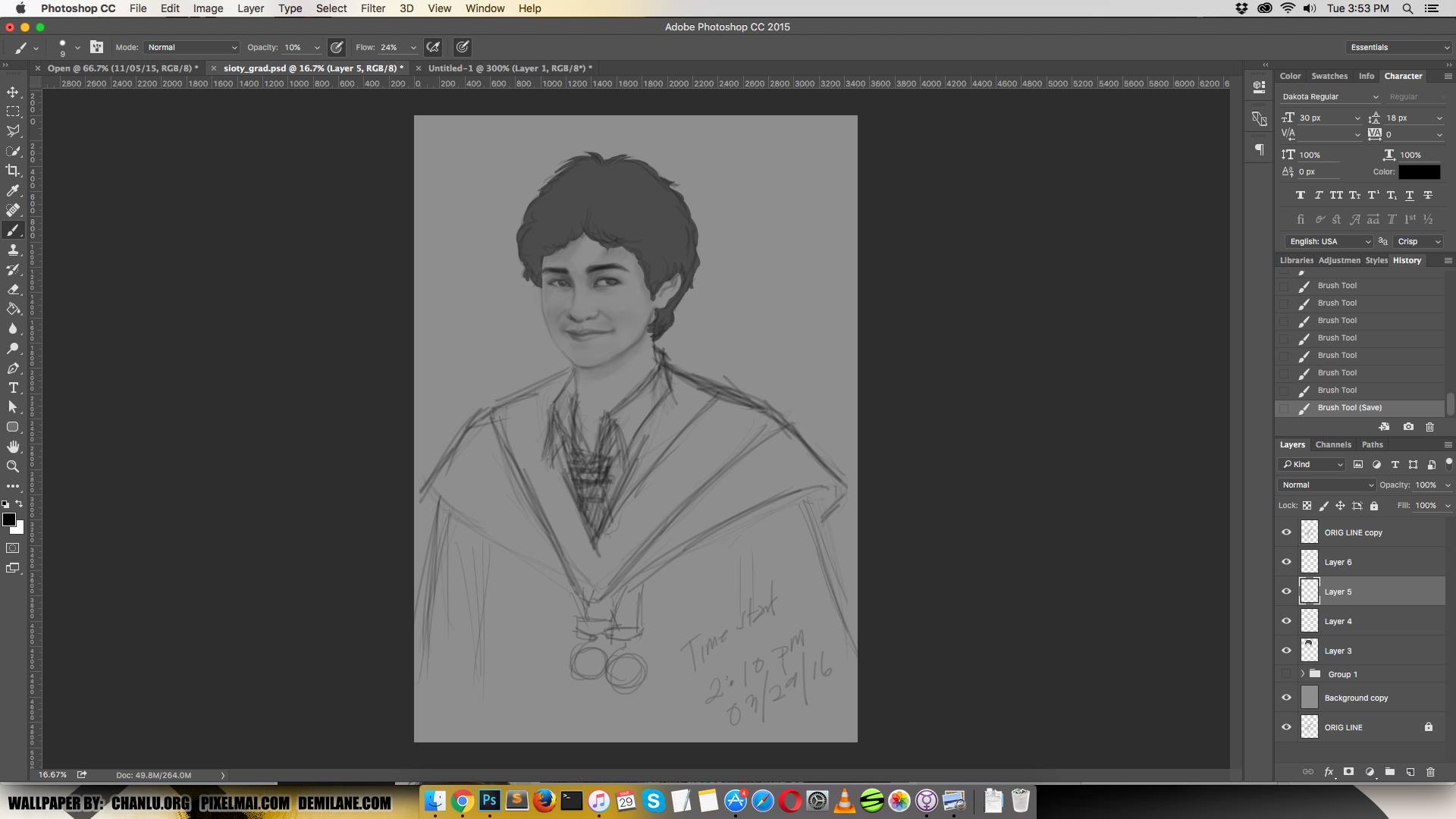The height and width of the screenshot is (819, 1456).
Task: Select the Path Selection tool
Action: (x=13, y=407)
